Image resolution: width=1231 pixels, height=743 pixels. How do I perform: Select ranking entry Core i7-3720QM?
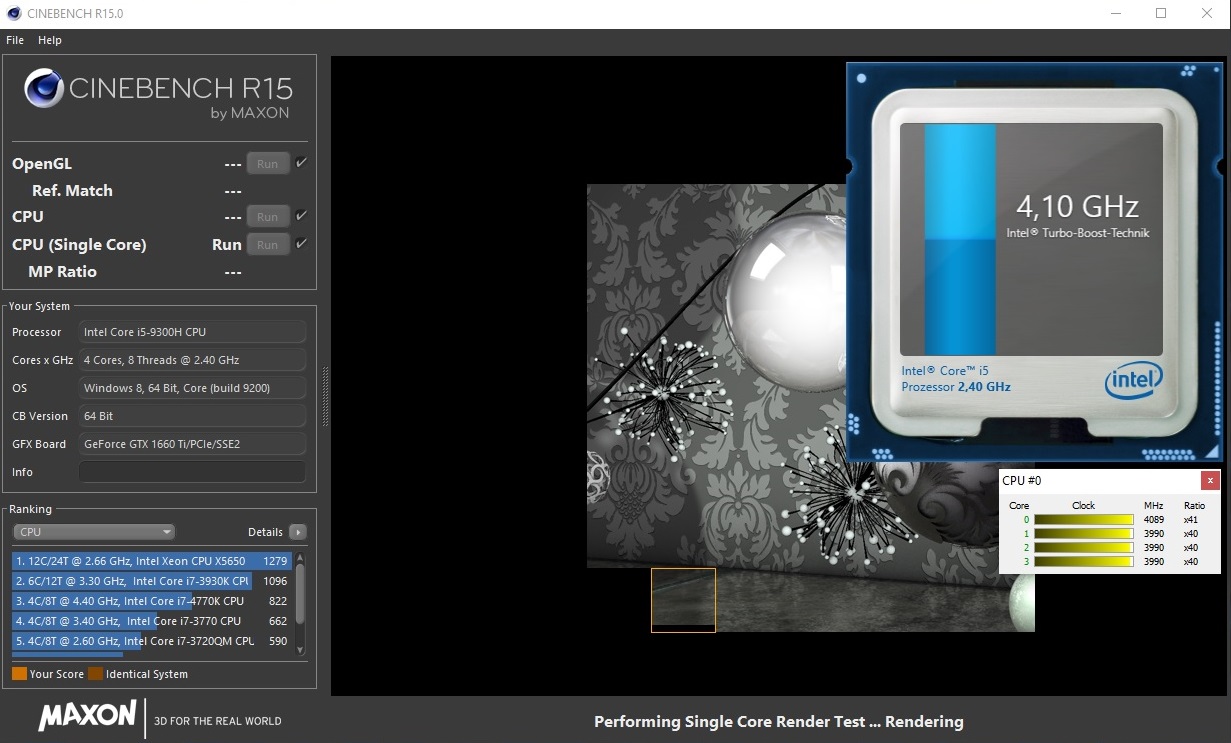tap(152, 641)
